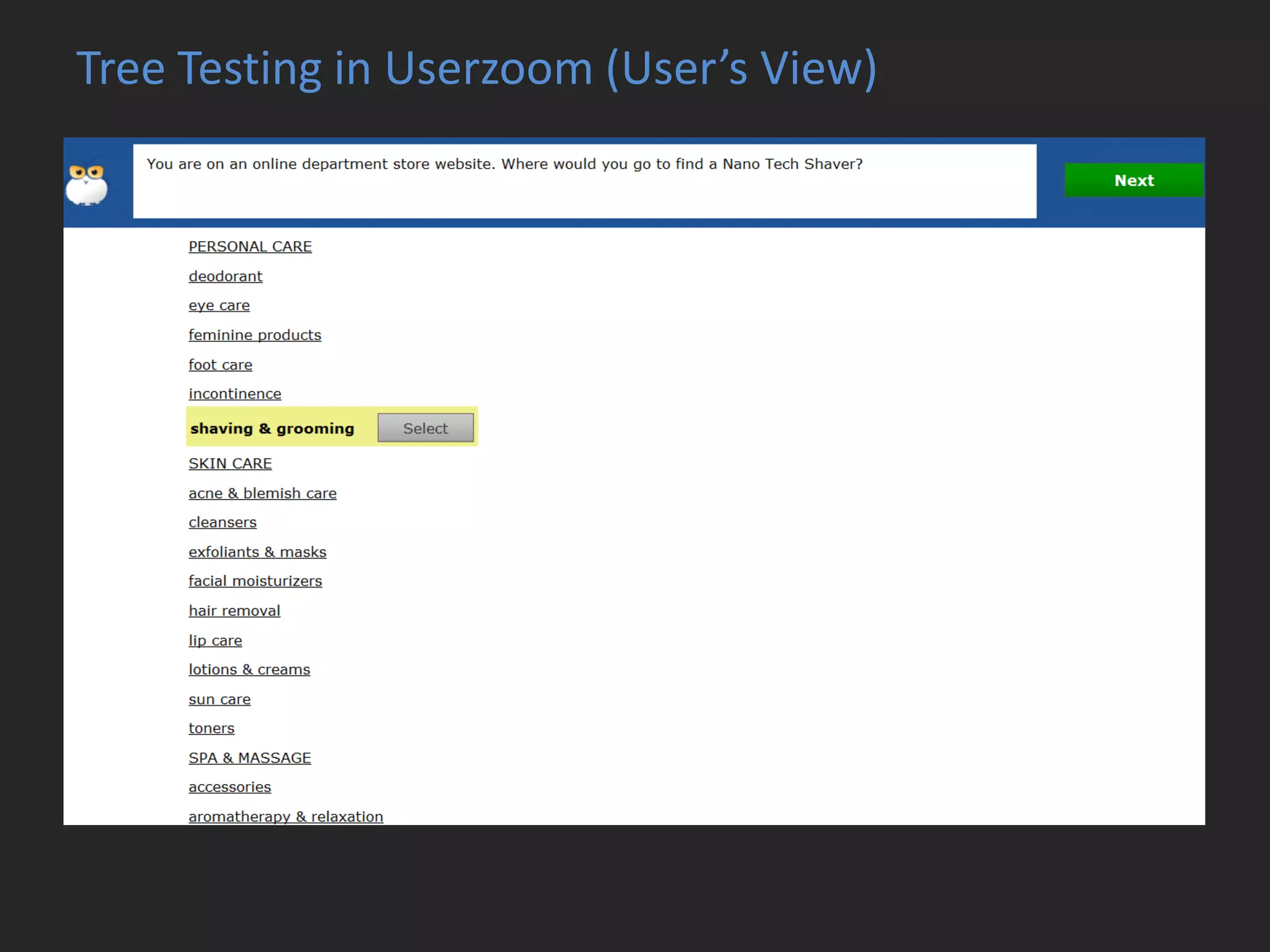Image resolution: width=1270 pixels, height=952 pixels.
Task: Click the slide title Tree Testing in Userzoom
Action: pyautogui.click(x=476, y=68)
